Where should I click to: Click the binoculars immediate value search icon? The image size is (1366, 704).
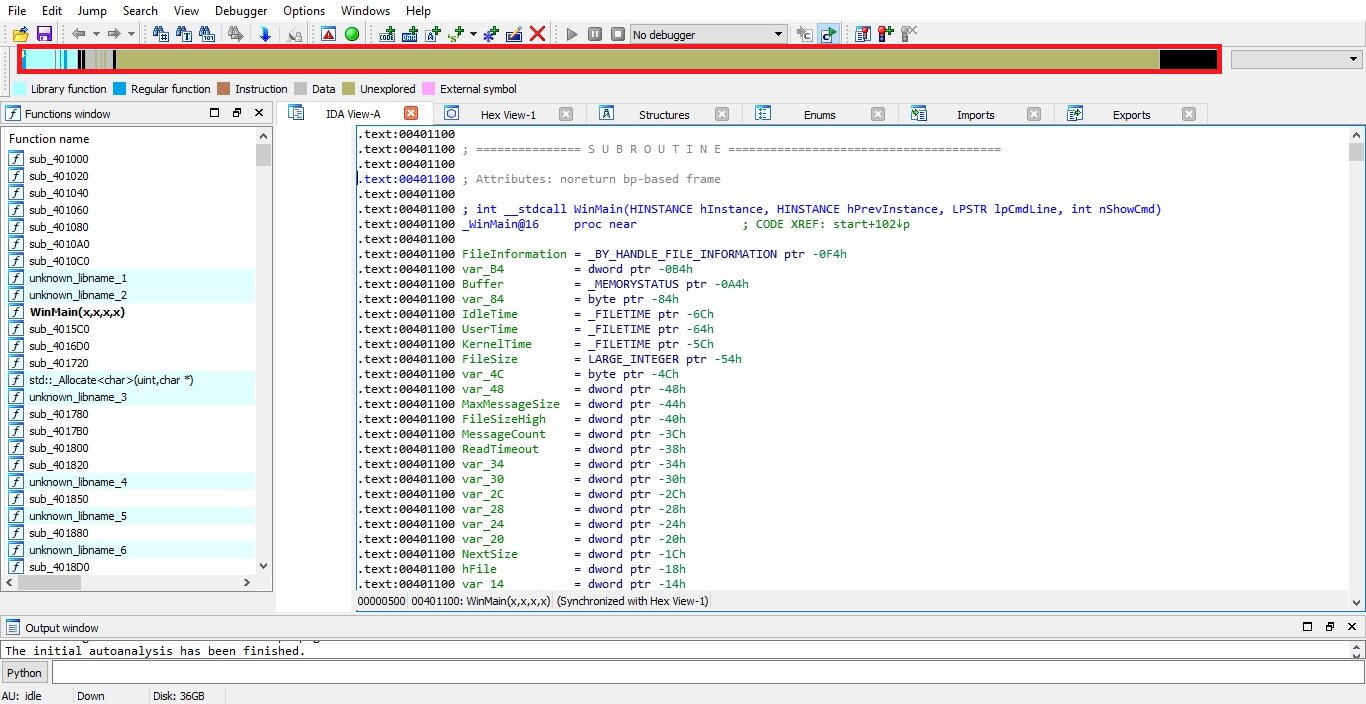pyautogui.click(x=161, y=34)
